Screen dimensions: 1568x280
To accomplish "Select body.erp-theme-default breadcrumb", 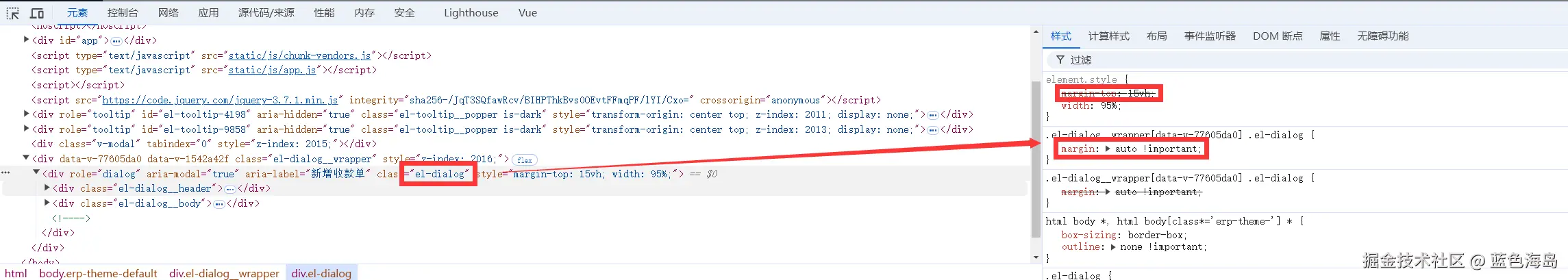I will (x=98, y=273).
